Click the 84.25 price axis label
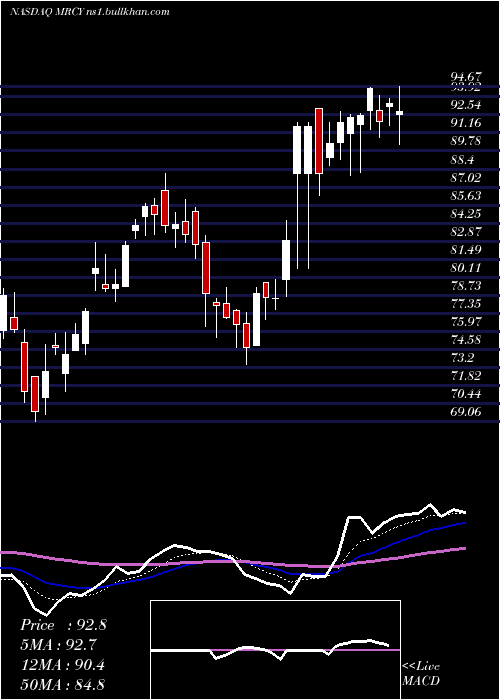This screenshot has height=700, width=500. point(466,214)
